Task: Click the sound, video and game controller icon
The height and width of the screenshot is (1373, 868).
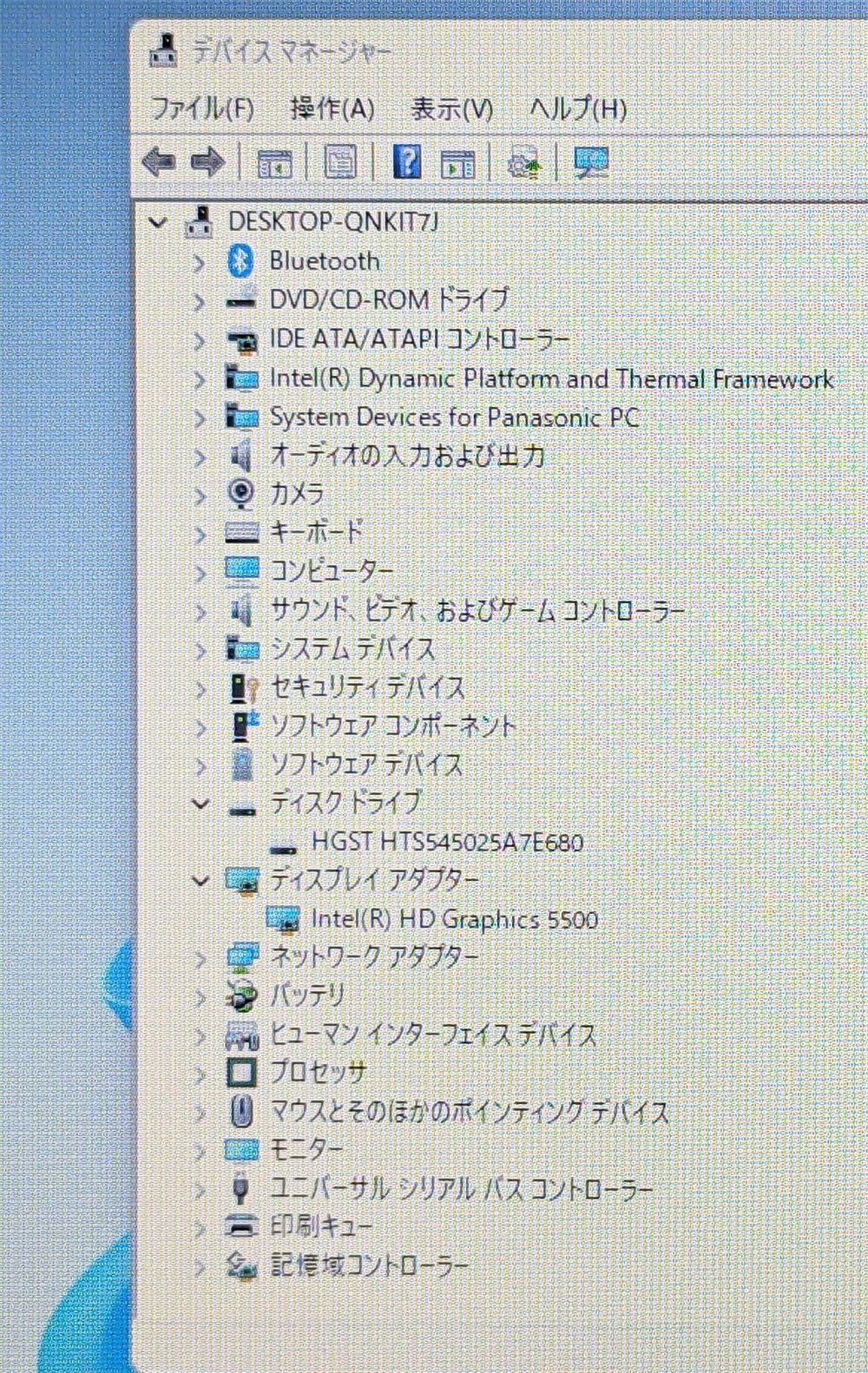Action: coord(241,610)
